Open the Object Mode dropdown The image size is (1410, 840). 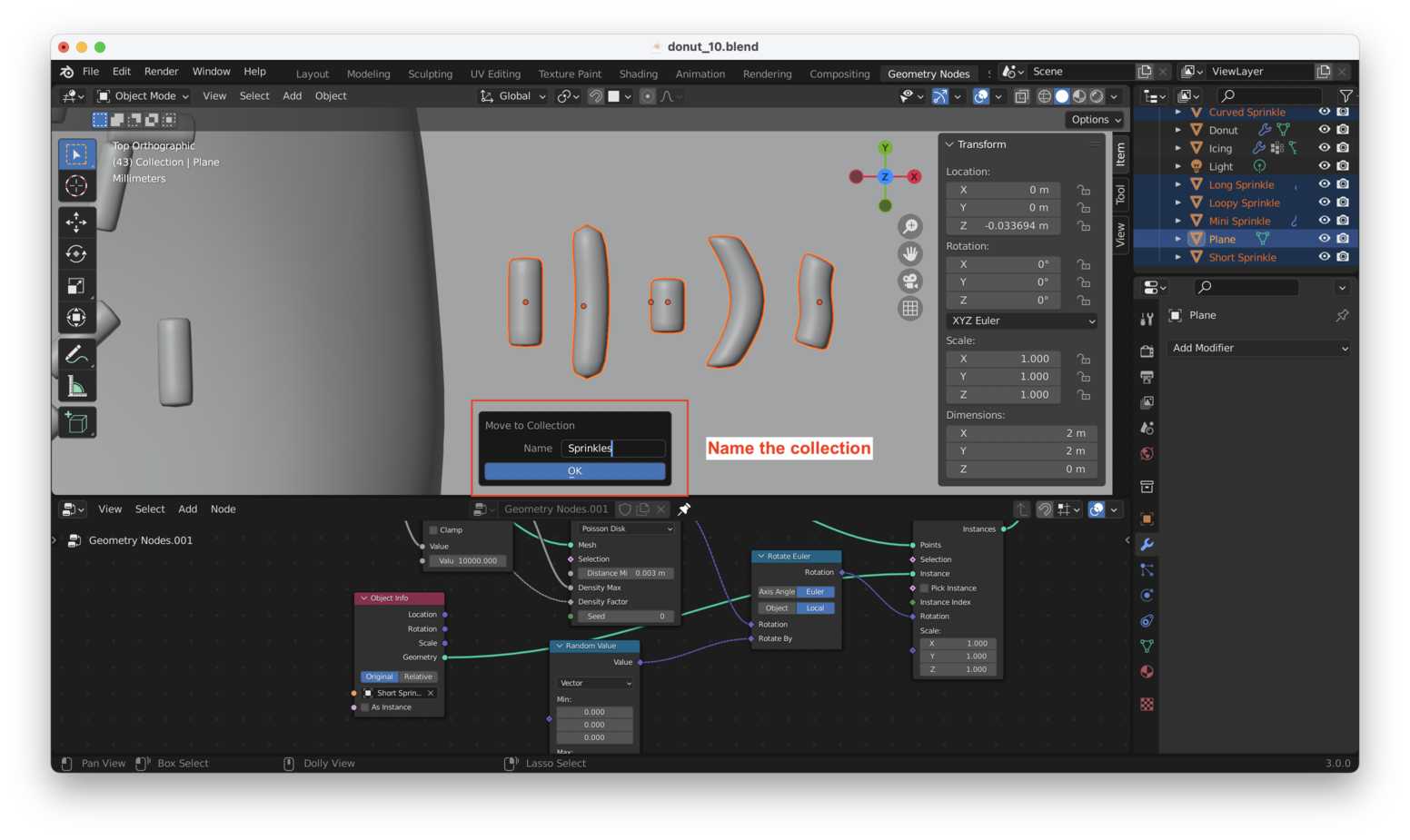(x=144, y=96)
